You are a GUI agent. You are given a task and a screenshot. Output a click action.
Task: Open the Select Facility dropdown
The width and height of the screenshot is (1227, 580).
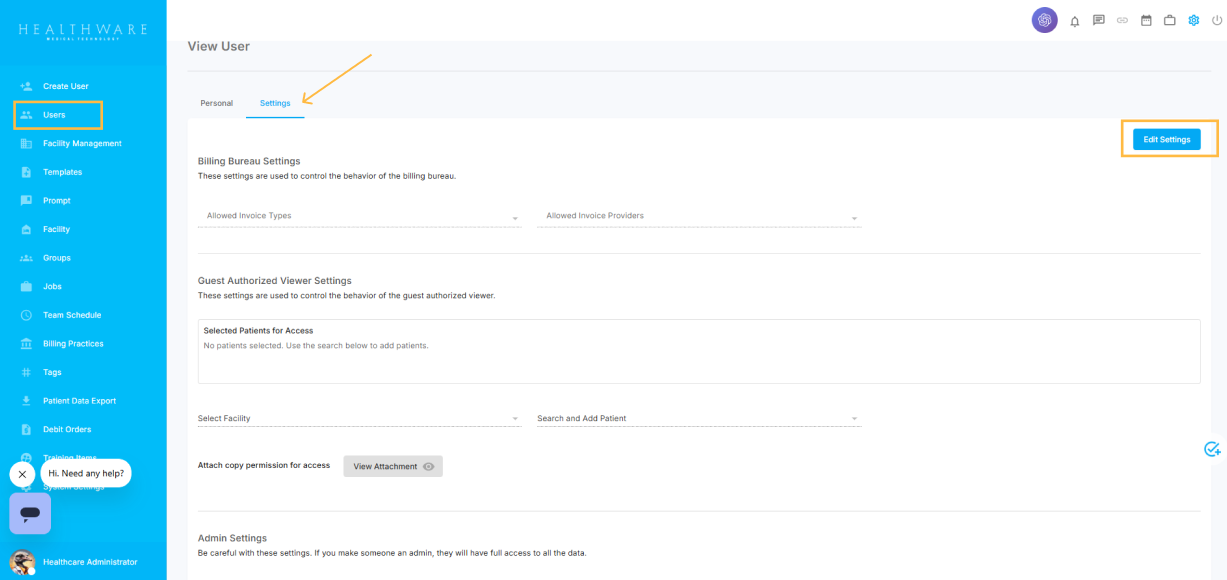click(x=359, y=419)
